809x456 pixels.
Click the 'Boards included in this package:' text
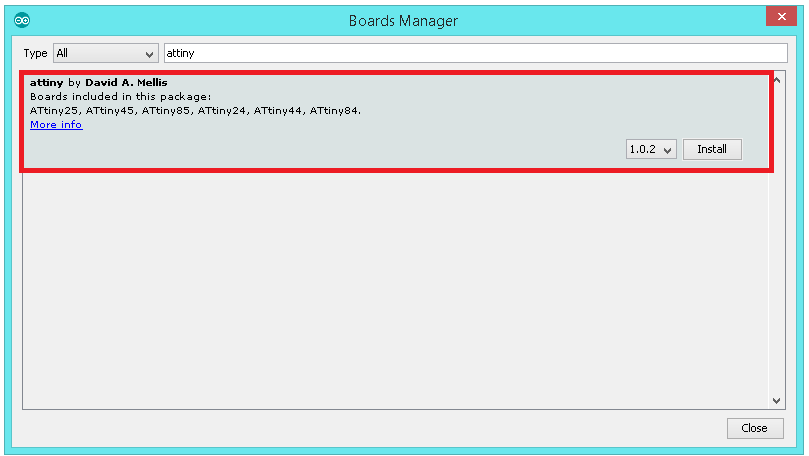pos(121,96)
